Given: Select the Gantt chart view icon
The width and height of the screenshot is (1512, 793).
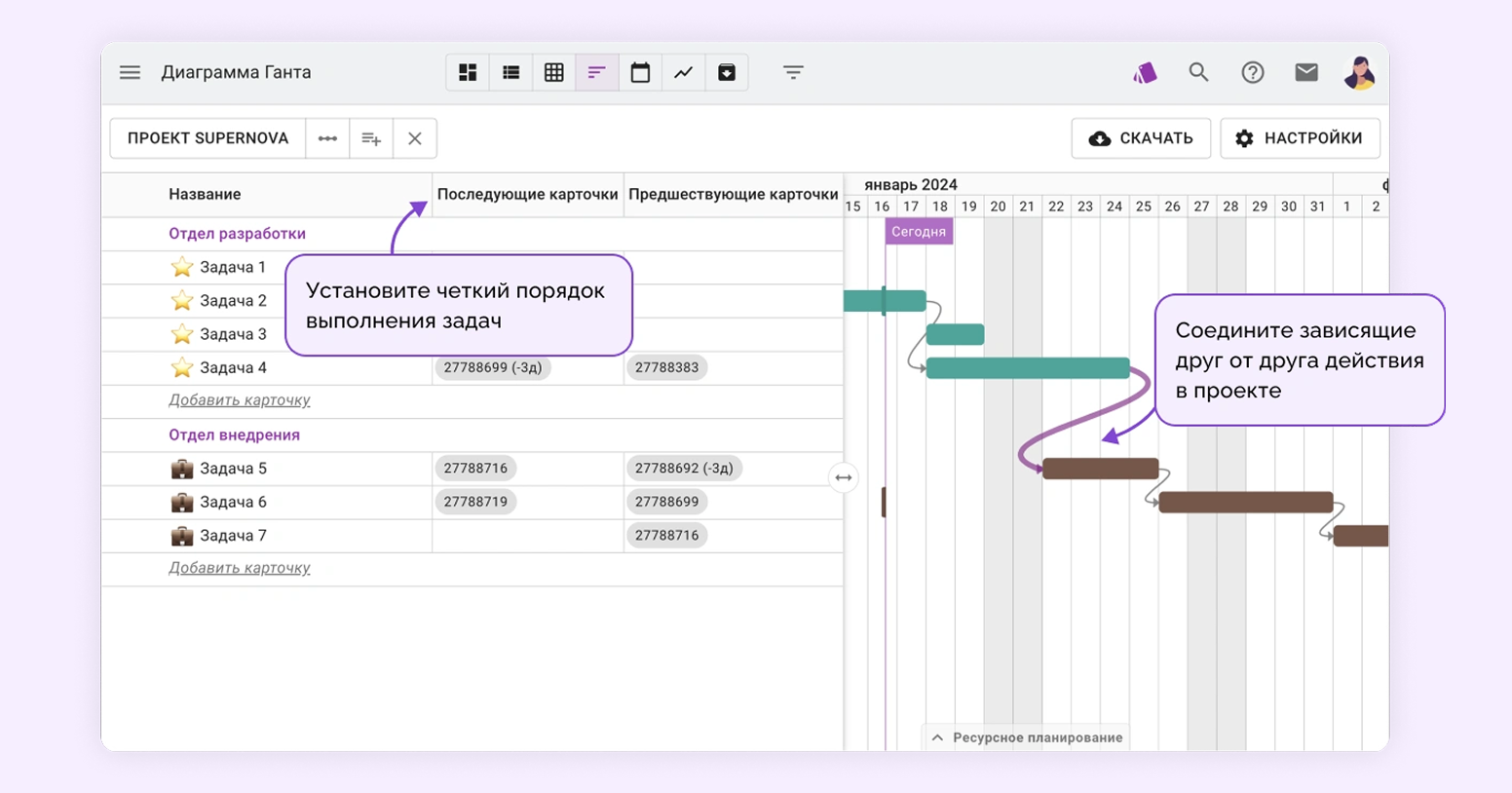Looking at the screenshot, I should (596, 72).
